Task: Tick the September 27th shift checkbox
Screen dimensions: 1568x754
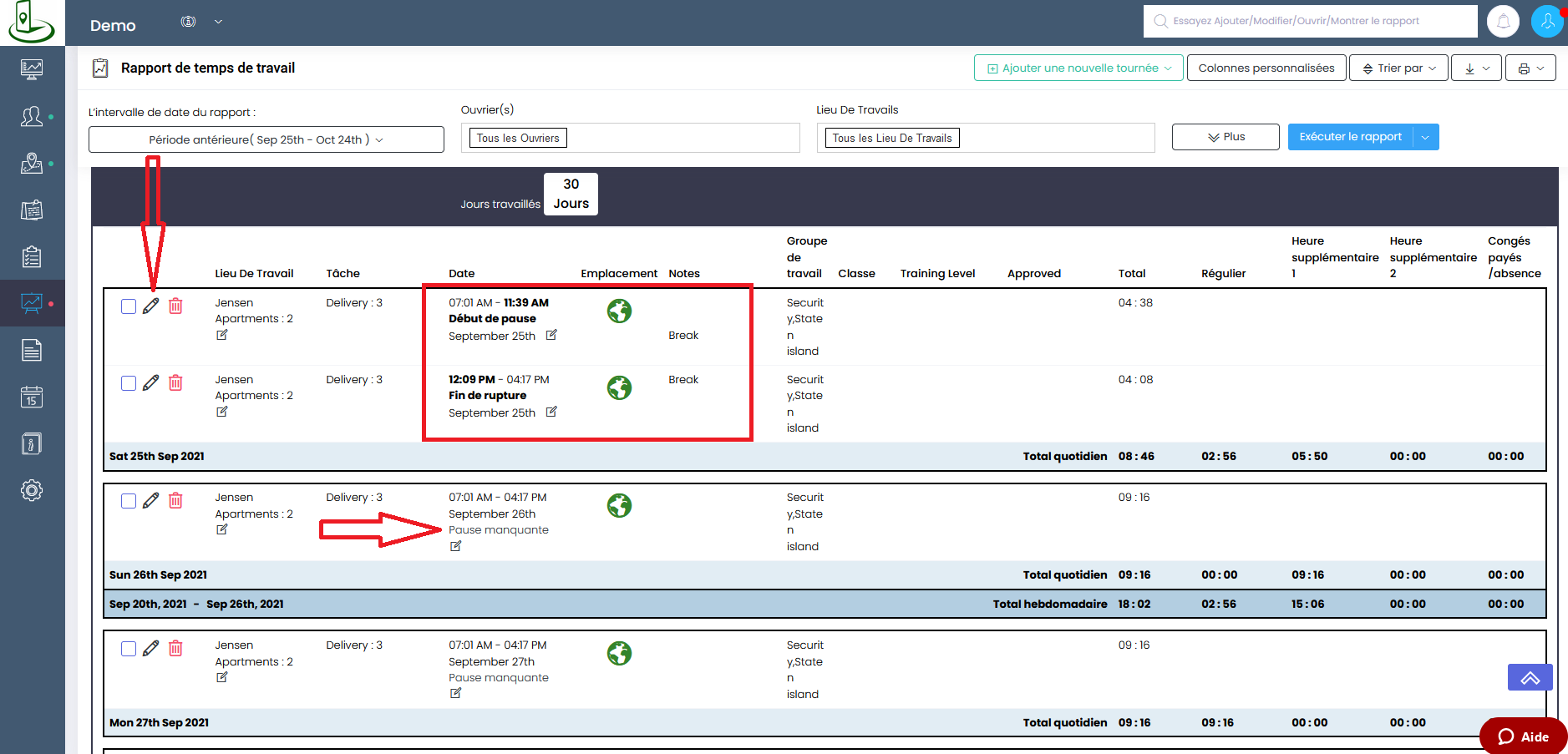Action: point(129,649)
